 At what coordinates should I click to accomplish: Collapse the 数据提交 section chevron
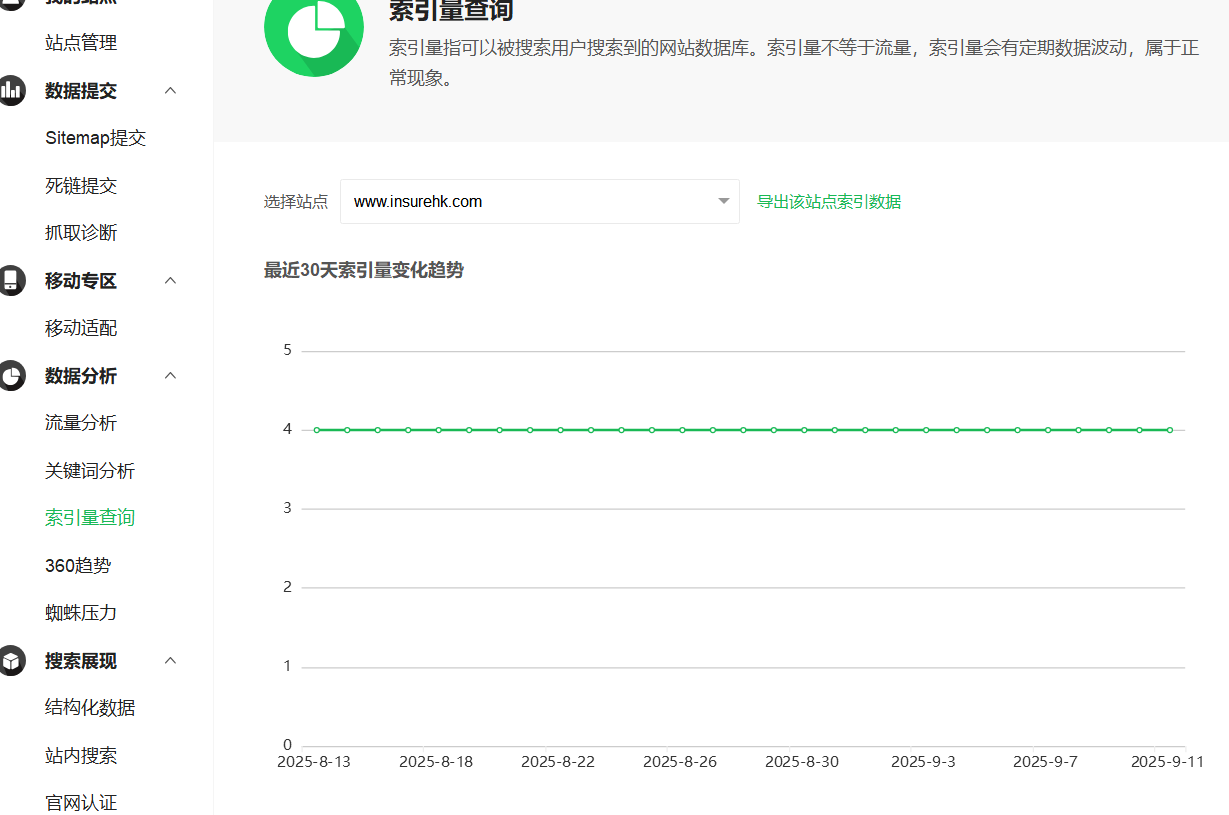[170, 91]
